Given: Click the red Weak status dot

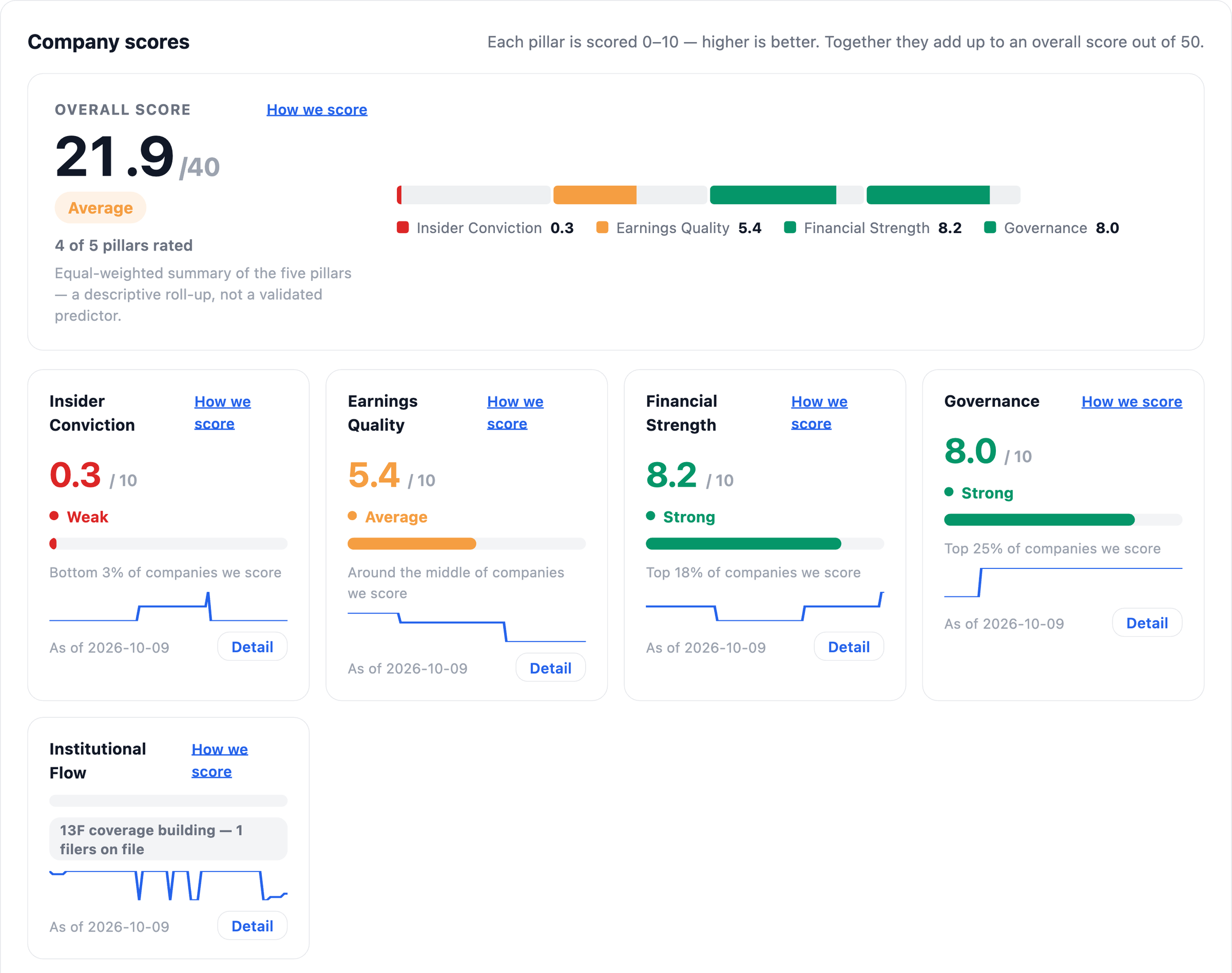Looking at the screenshot, I should point(54,516).
